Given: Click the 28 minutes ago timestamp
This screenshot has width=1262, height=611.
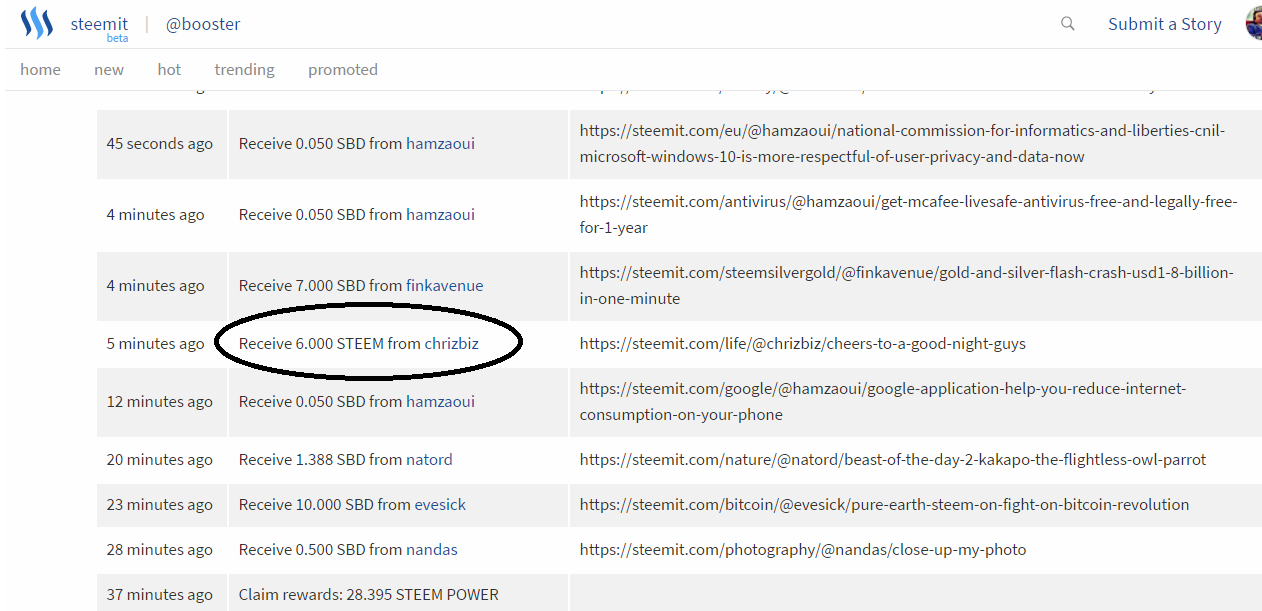Looking at the screenshot, I should coord(160,549).
